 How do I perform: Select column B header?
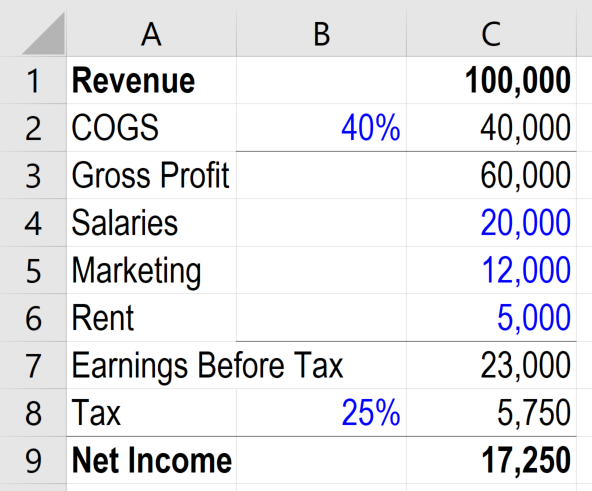[x=321, y=33]
